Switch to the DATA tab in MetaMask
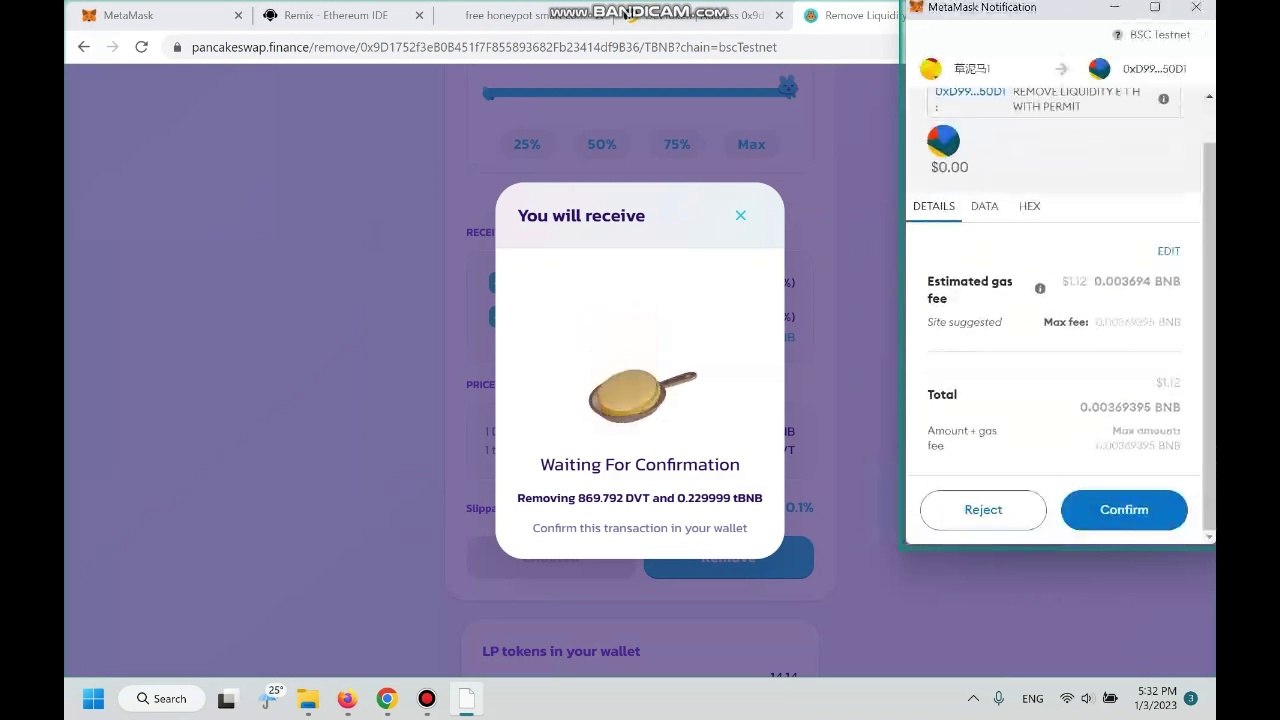Viewport: 1280px width, 720px height. tap(984, 206)
